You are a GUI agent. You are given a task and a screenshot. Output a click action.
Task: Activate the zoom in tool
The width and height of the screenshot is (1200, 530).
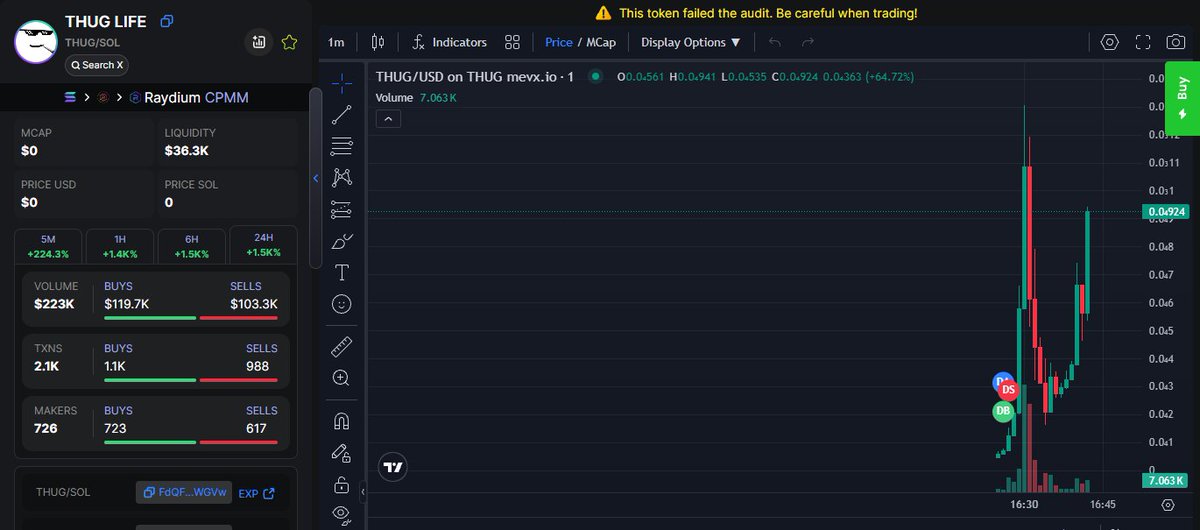click(x=341, y=378)
